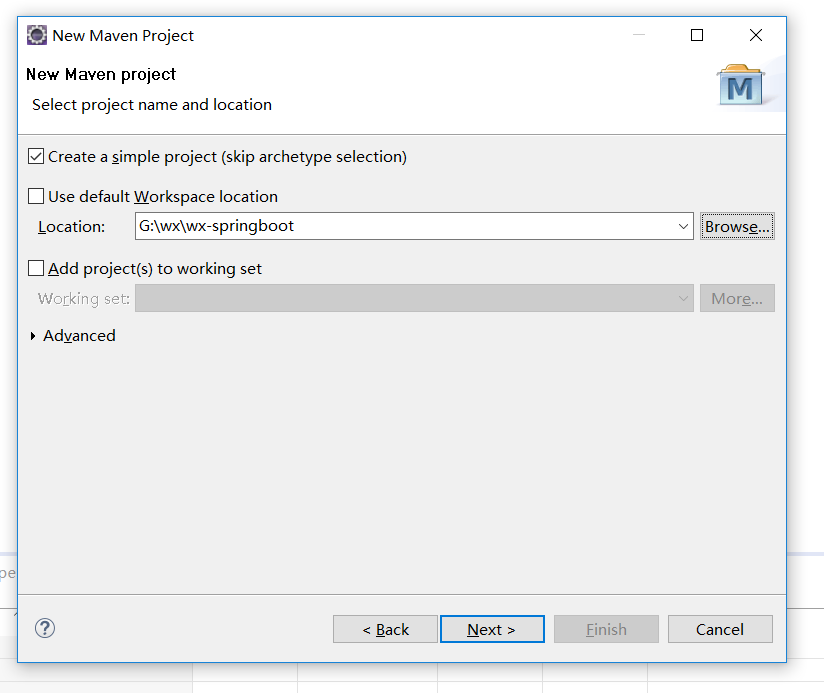Cancel the New Maven Project wizard
Viewport: 824px width, 693px height.
pyautogui.click(x=720, y=629)
